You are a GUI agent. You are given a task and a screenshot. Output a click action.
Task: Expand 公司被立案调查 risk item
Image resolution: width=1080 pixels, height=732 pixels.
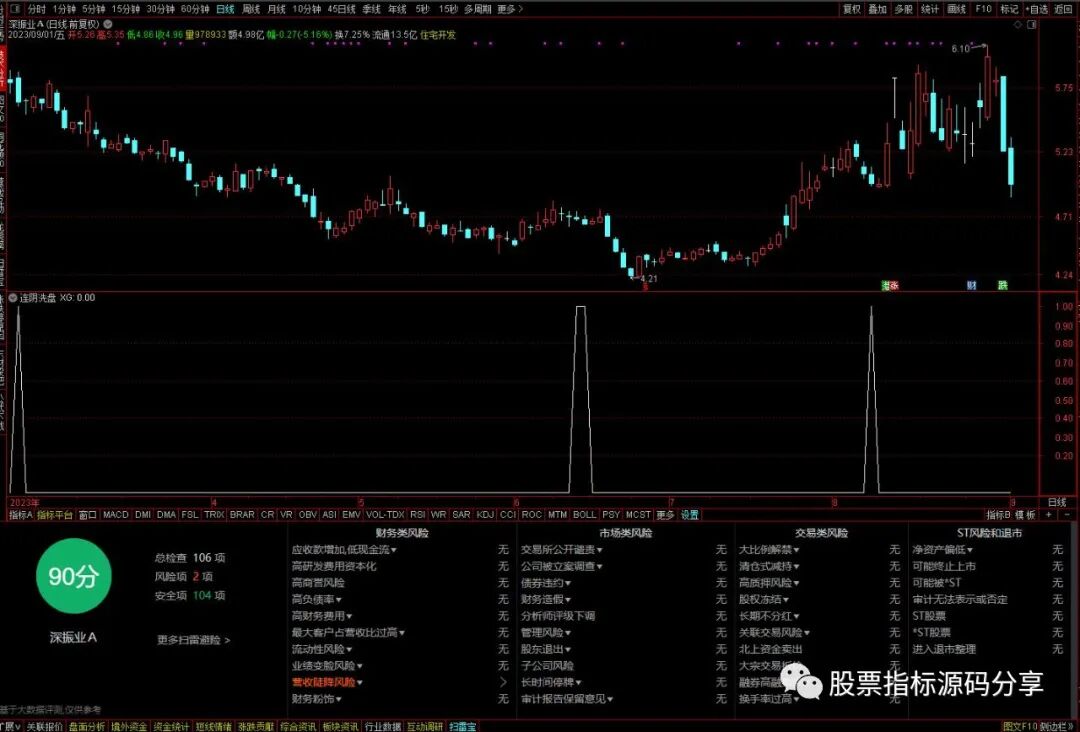click(562, 566)
